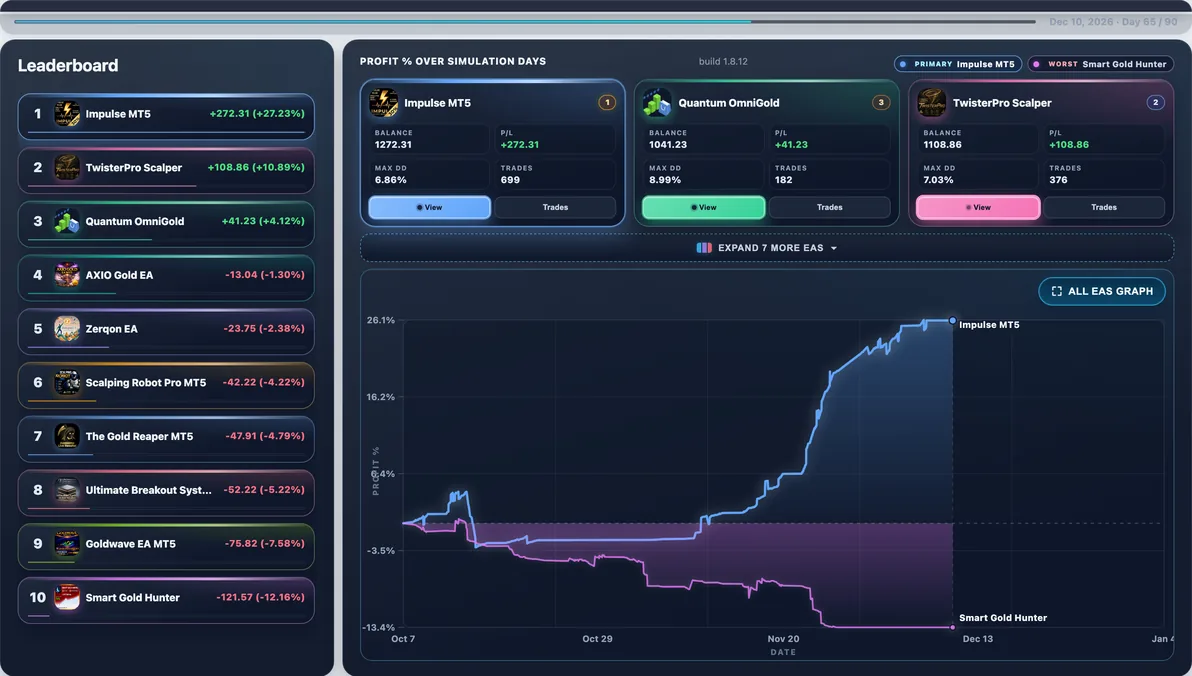Select the Goldwave EA MT5 row

point(166,547)
